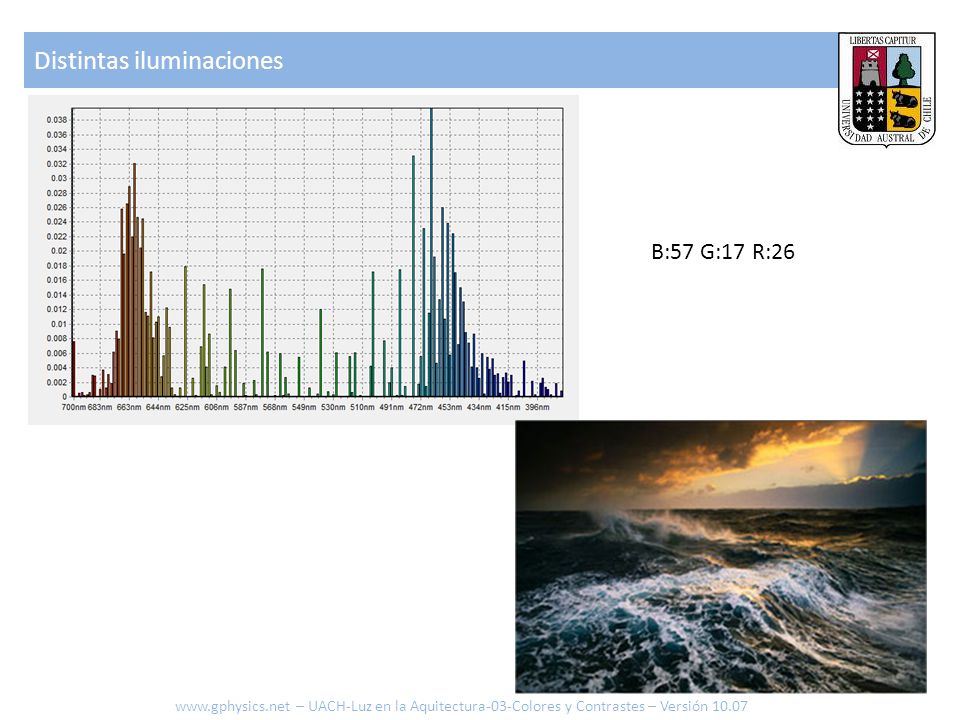Click the '453nm' x-axis label
Image resolution: width=960 pixels, height=720 pixels.
449,407
